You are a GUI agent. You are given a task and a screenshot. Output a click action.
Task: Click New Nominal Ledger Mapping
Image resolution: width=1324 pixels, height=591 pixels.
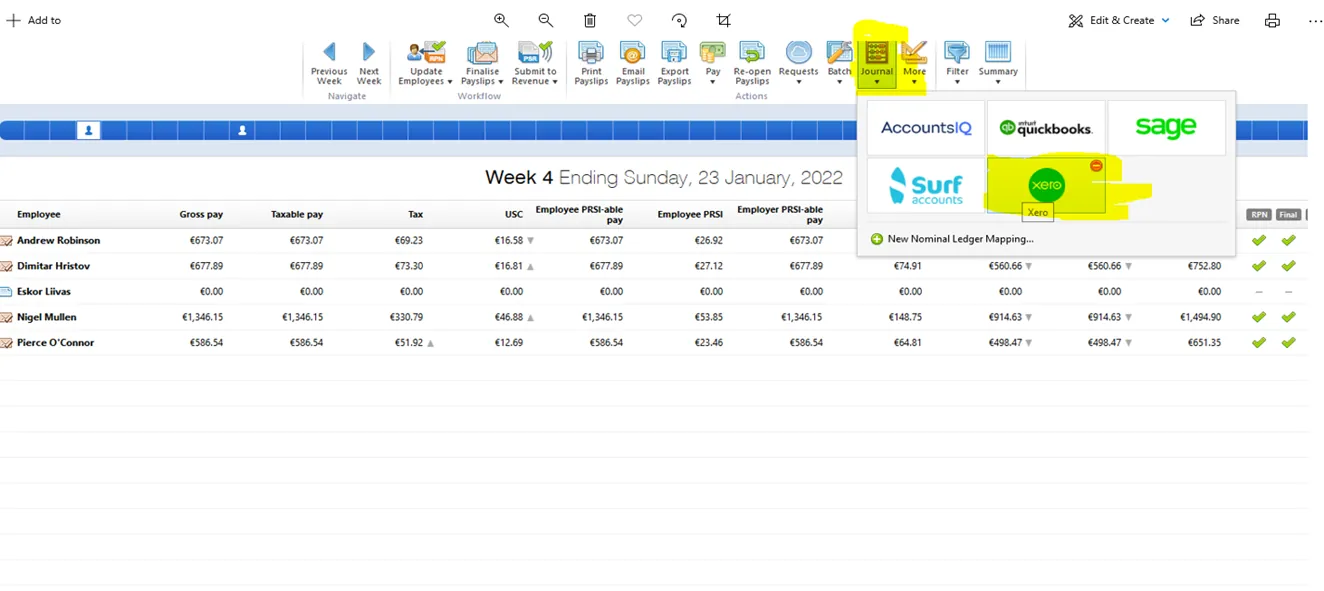tap(952, 239)
